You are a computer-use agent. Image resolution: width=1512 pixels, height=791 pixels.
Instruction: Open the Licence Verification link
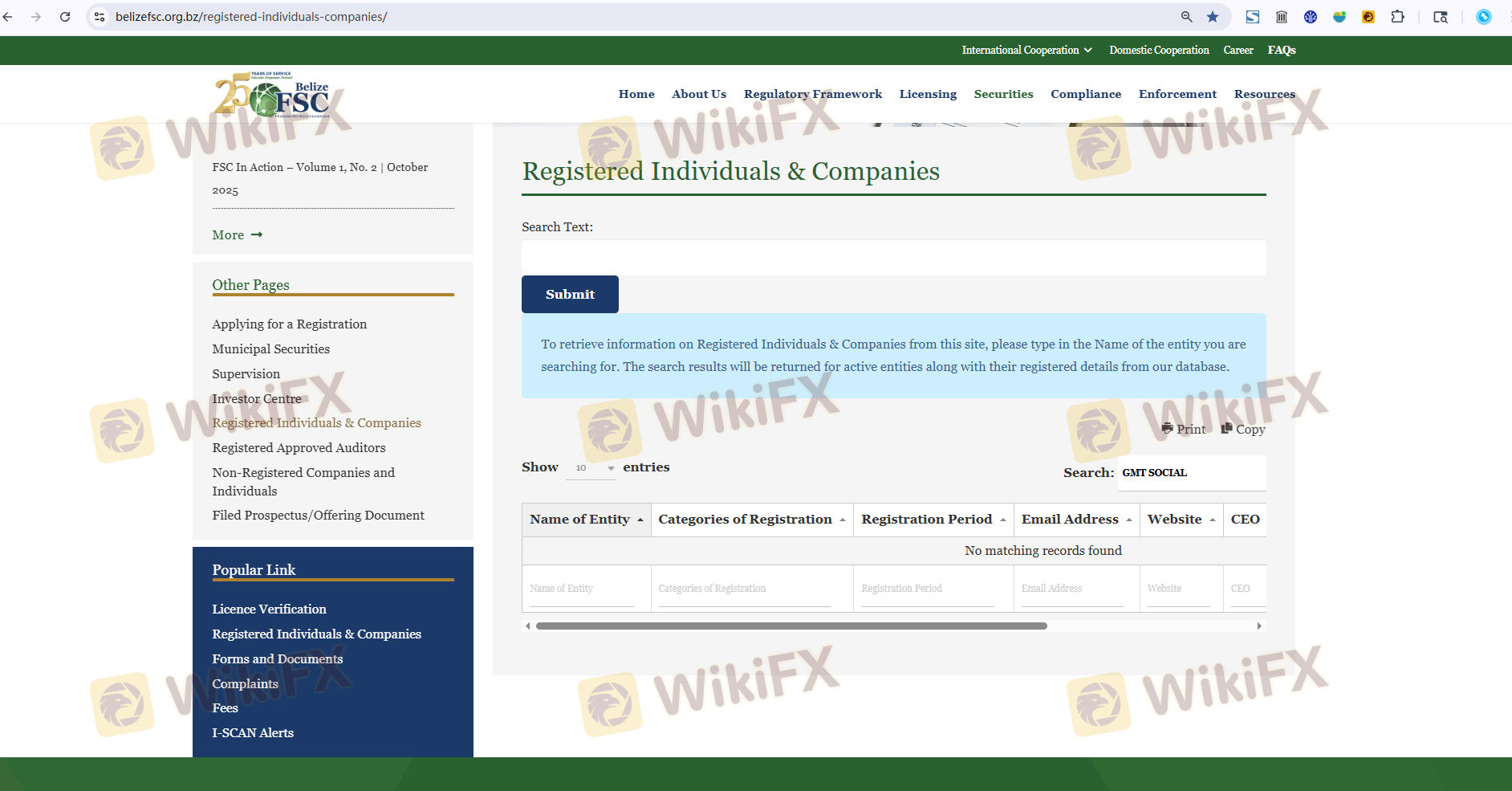pos(269,609)
